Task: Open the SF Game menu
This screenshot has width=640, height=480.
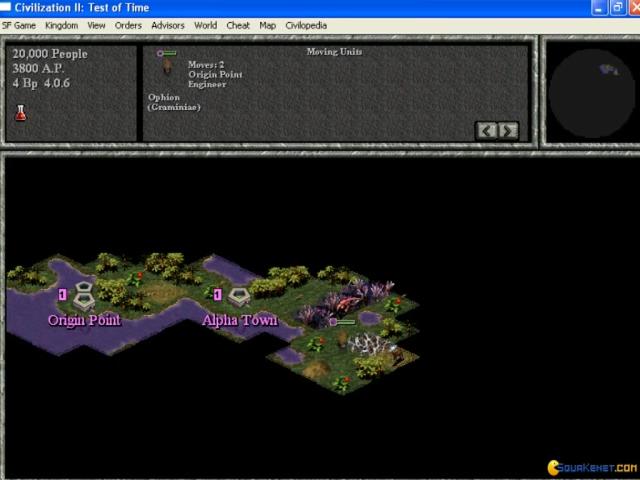Action: (19, 25)
